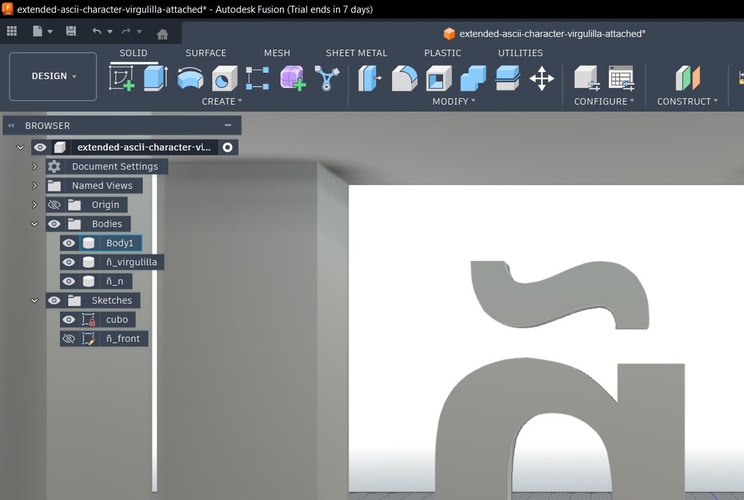Expand the Document Settings node
Viewport: 744px width, 500px height.
34,167
